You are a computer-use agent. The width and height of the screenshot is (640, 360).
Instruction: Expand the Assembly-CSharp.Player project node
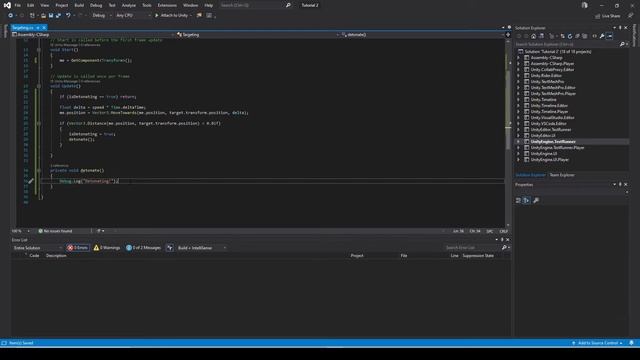pyautogui.click(x=519, y=64)
